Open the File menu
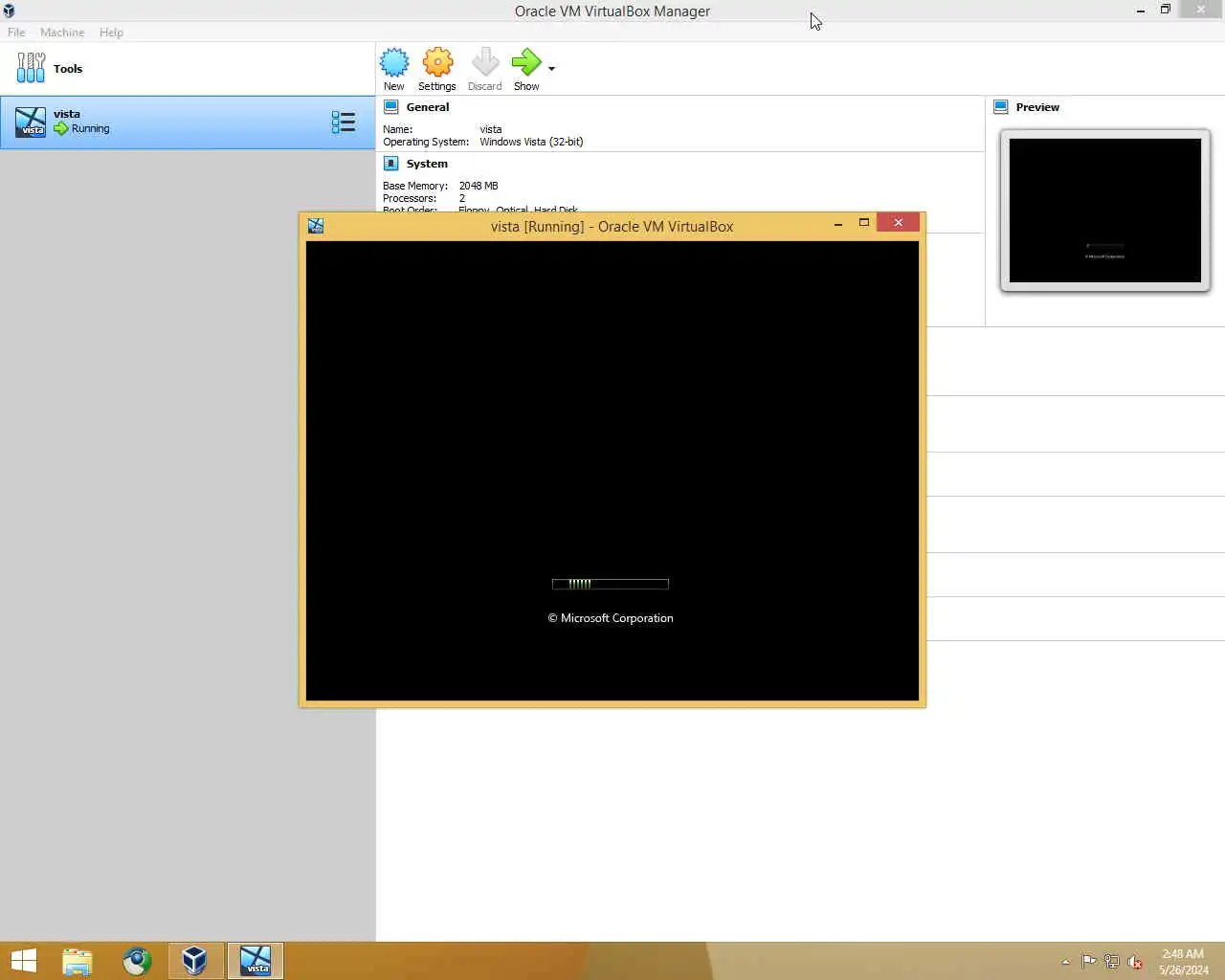The height and width of the screenshot is (980, 1225). 16,32
